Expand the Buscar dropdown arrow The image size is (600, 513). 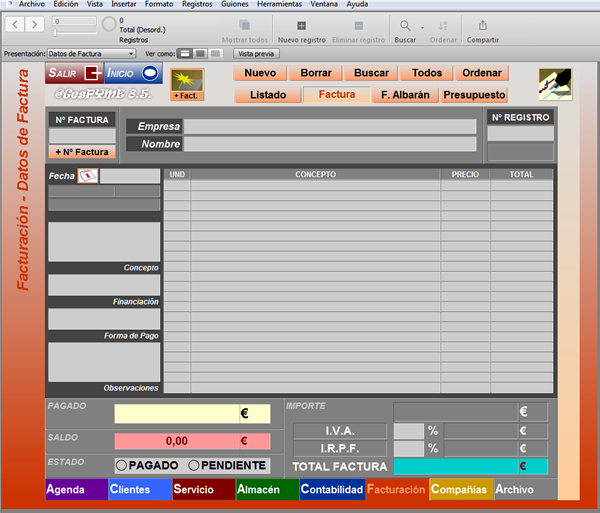pos(422,28)
